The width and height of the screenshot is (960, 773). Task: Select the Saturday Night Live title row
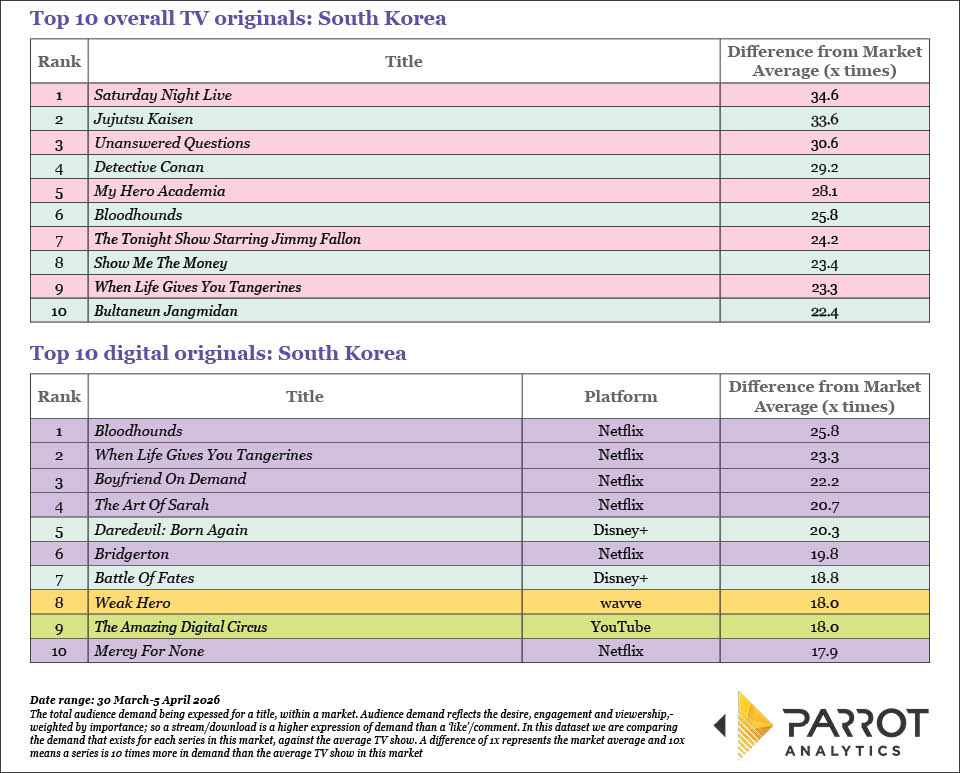click(x=162, y=95)
